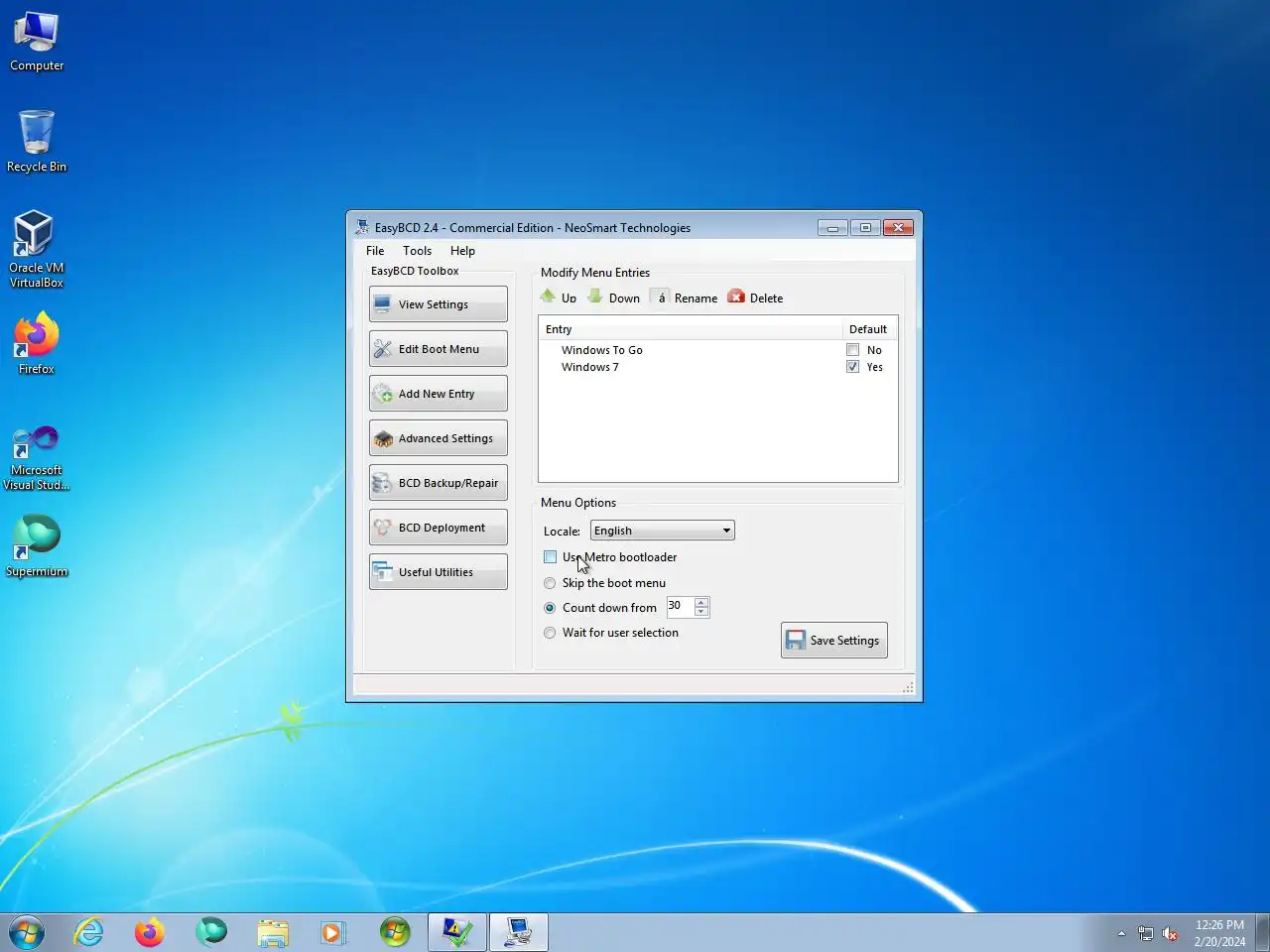This screenshot has height=952, width=1270.
Task: Click Save Settings button
Action: pos(833,641)
